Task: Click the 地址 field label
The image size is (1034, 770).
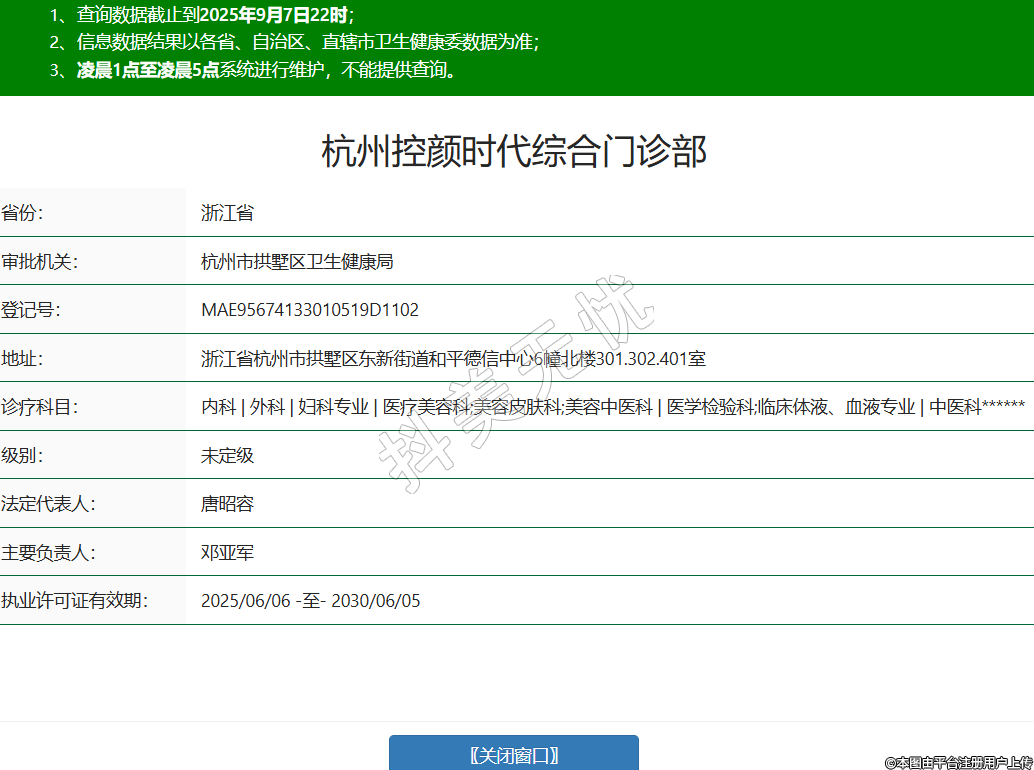Action: click(23, 359)
